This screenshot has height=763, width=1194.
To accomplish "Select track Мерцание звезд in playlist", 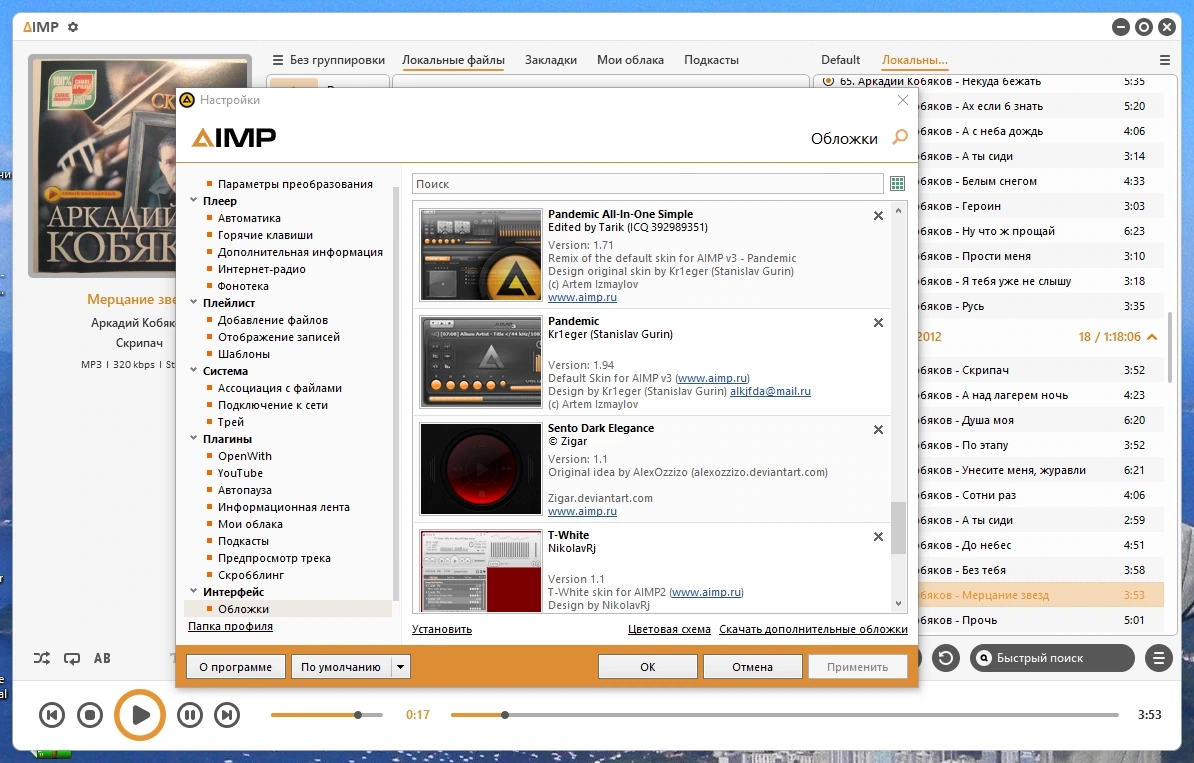I will (1040, 595).
